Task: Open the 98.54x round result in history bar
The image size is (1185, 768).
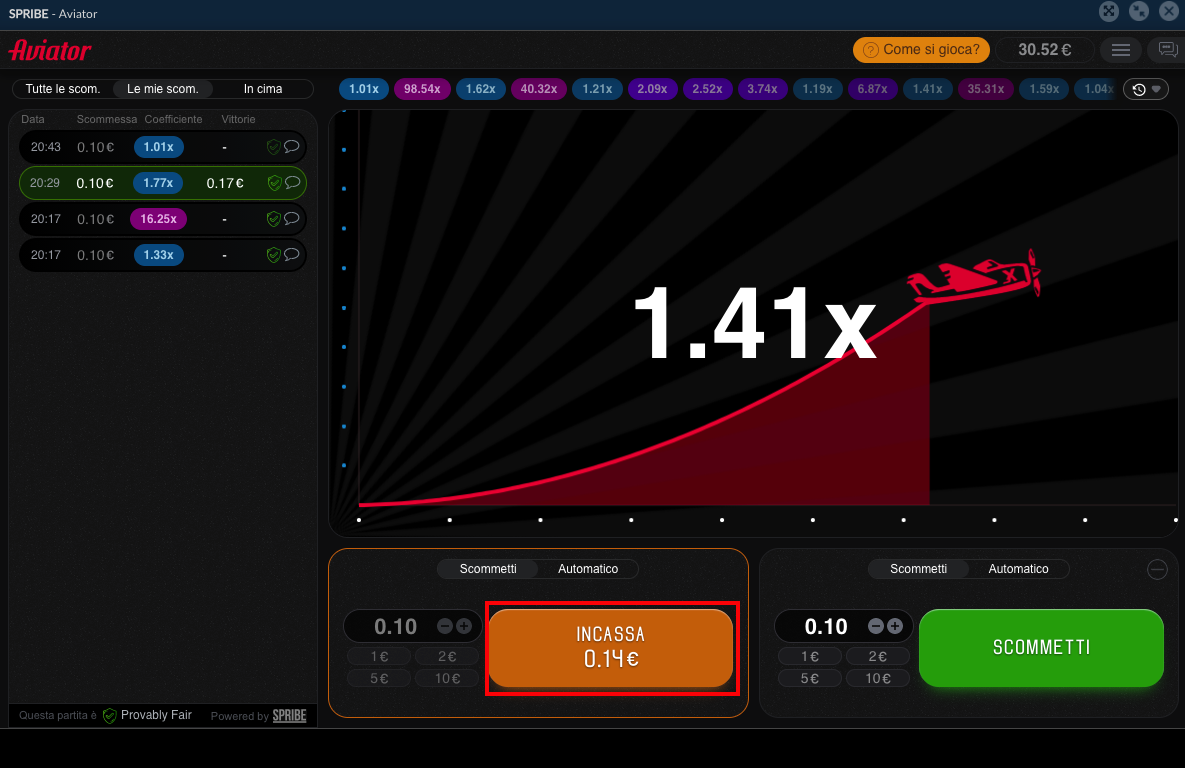Action: 422,89
